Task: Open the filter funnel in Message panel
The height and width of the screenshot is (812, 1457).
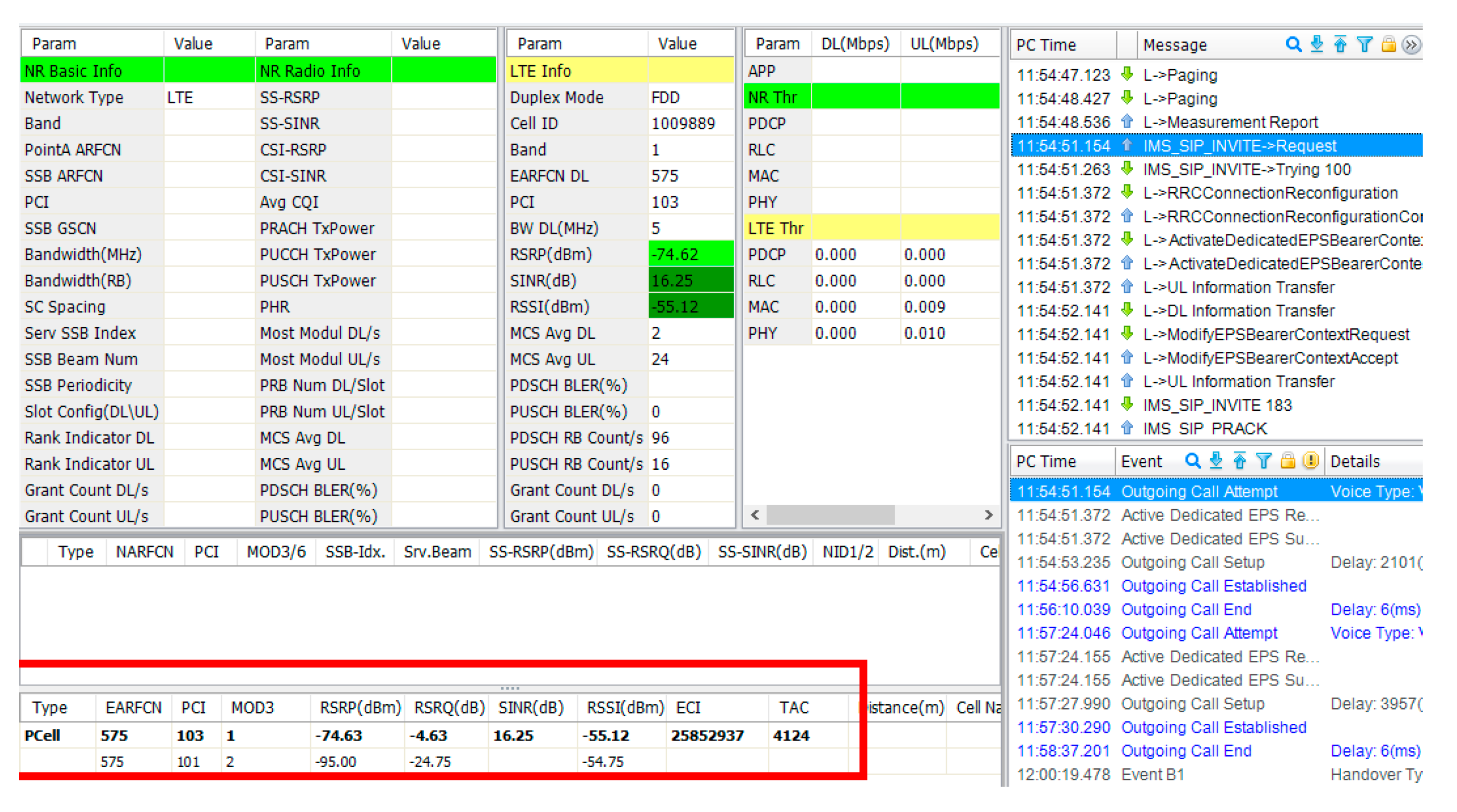Action: [1364, 44]
